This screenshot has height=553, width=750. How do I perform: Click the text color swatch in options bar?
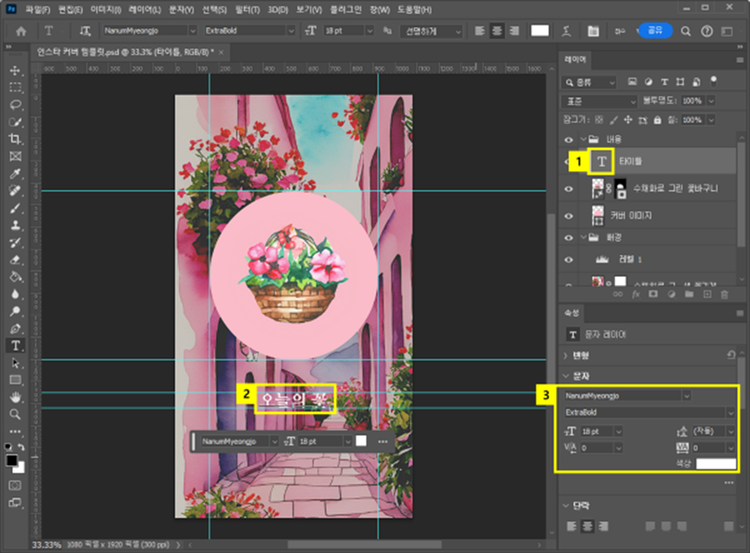tap(540, 31)
